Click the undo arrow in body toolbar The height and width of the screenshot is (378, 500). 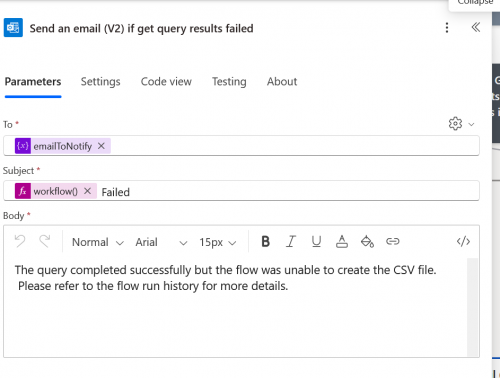20,241
